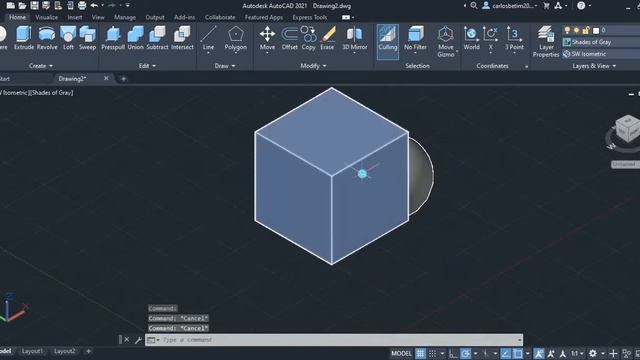Open the Express Tools ribbon tab
640x360 pixels.
point(309,17)
